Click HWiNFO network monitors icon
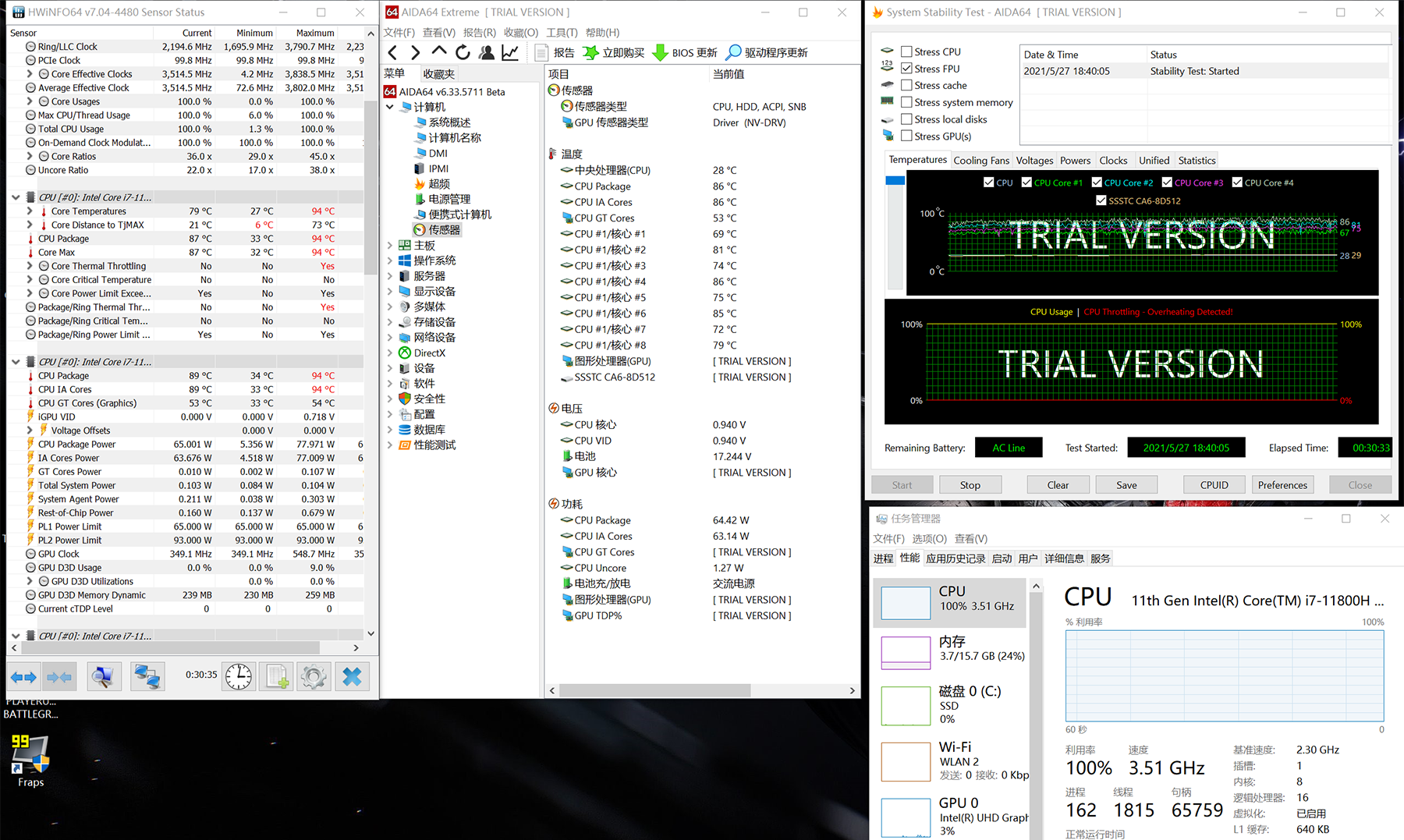Screen dimensions: 1404x840 click(x=147, y=677)
